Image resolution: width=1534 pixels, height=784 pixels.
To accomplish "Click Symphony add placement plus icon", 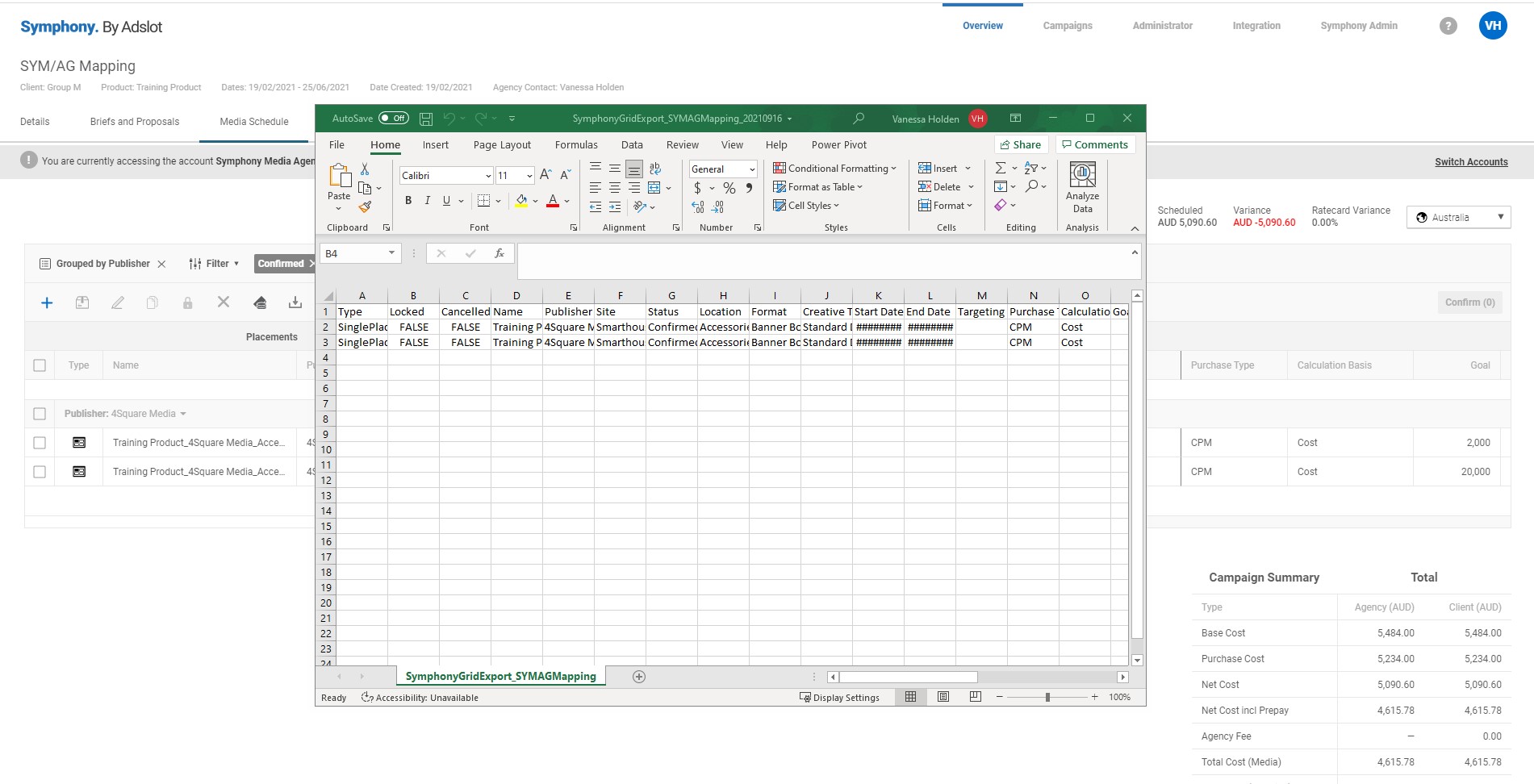I will coord(47,302).
